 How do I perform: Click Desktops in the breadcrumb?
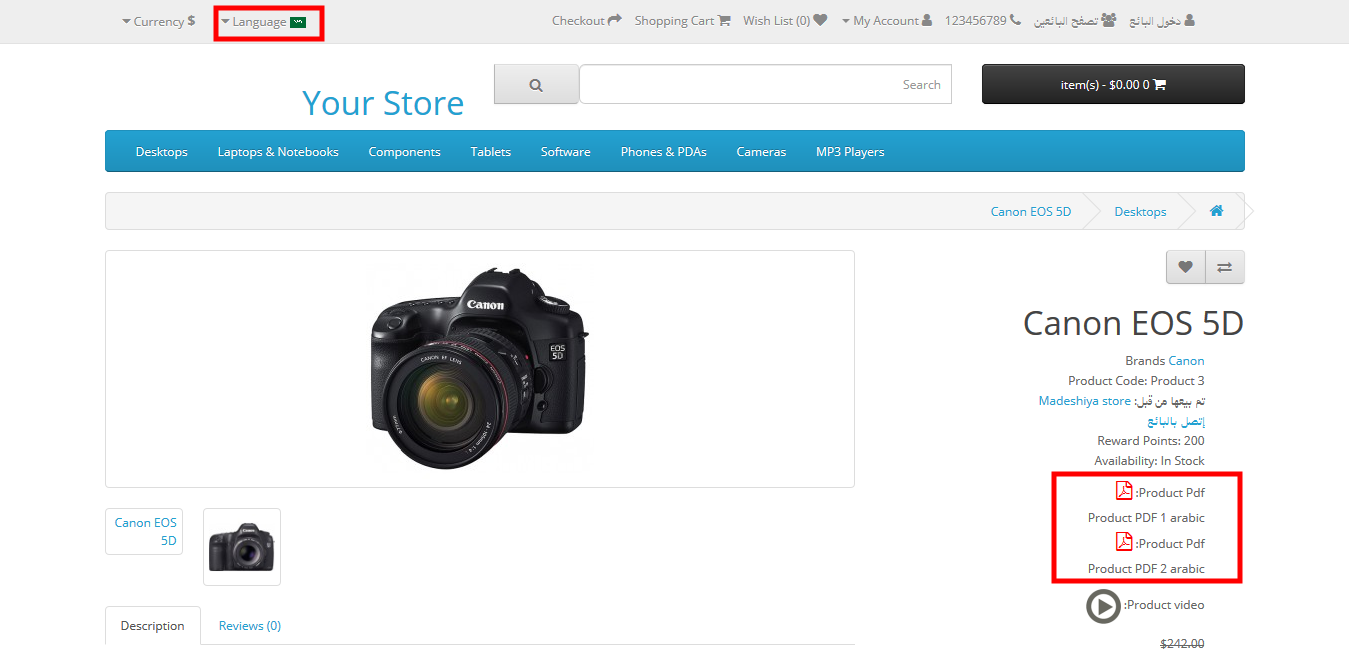pos(1140,211)
